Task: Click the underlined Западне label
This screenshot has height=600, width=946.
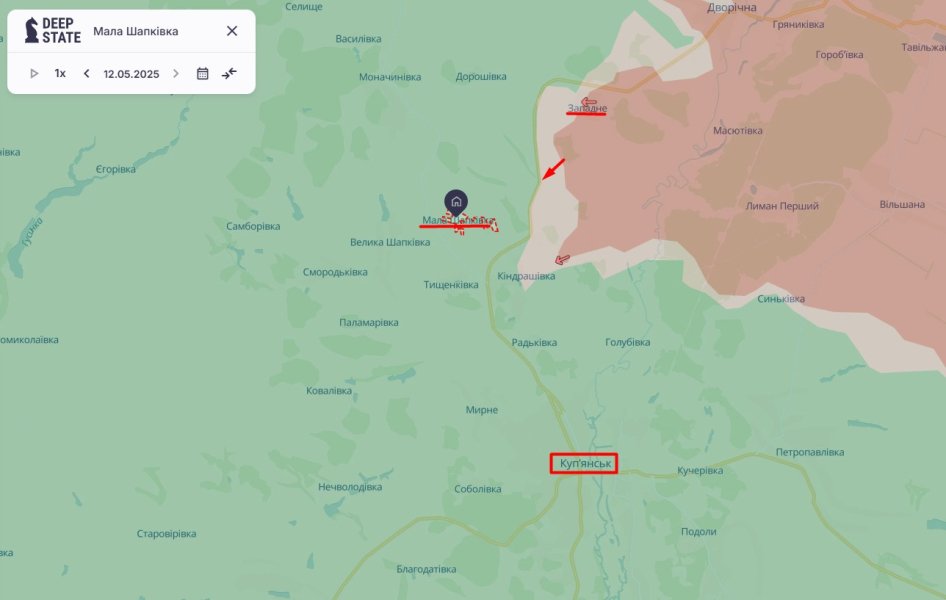Action: 587,109
